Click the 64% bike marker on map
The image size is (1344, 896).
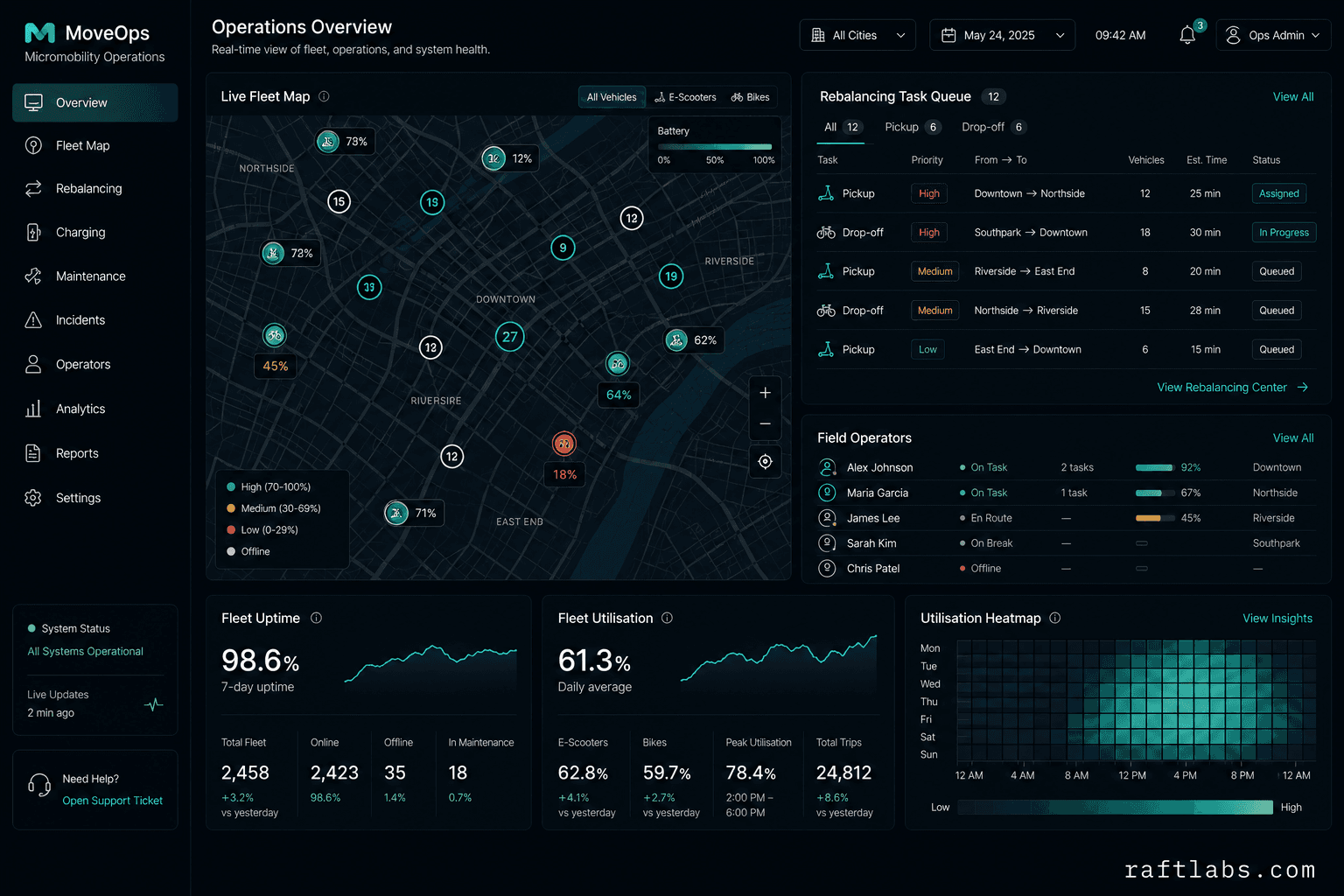[618, 363]
